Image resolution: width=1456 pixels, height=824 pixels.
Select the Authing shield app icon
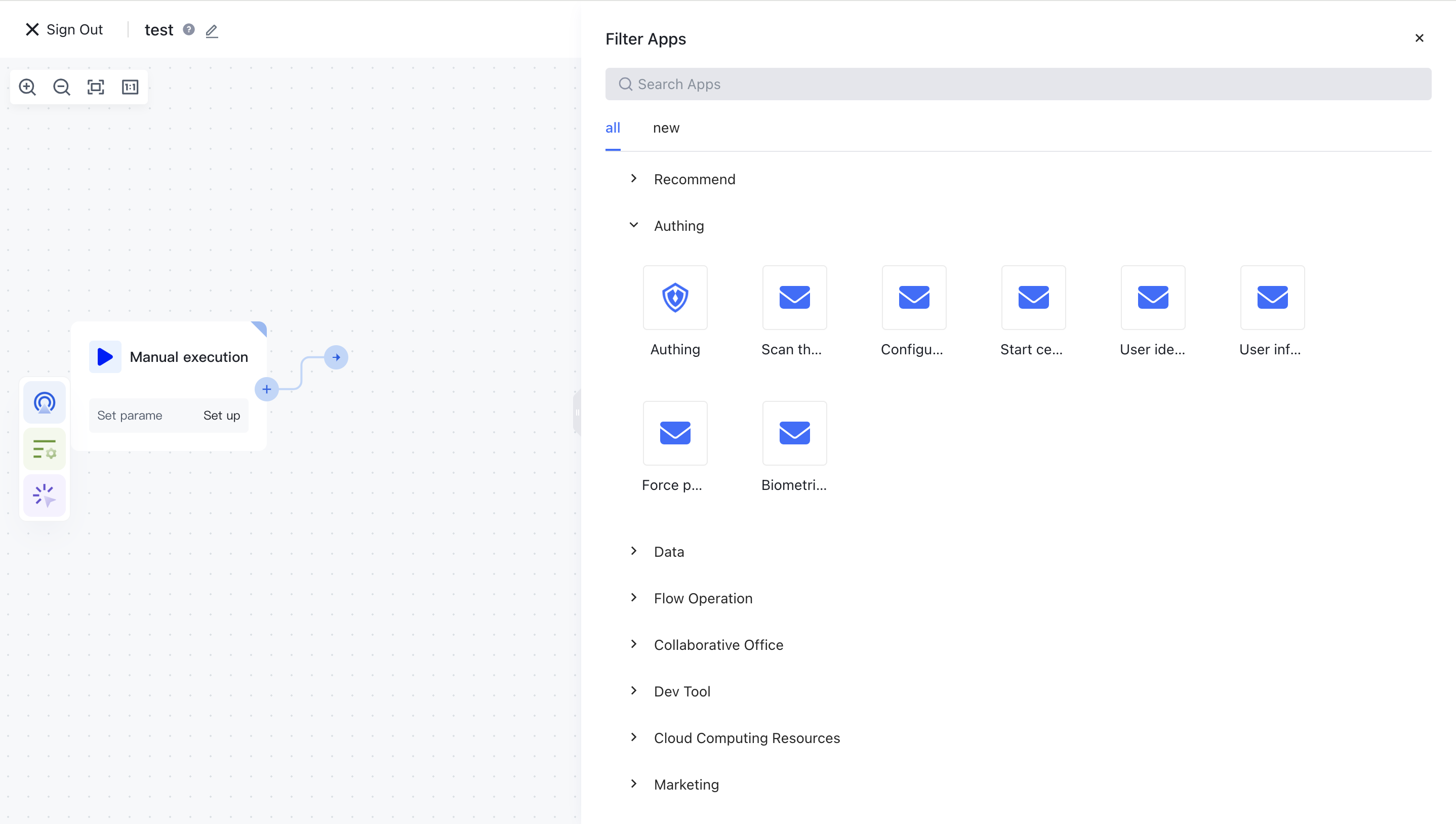point(674,298)
